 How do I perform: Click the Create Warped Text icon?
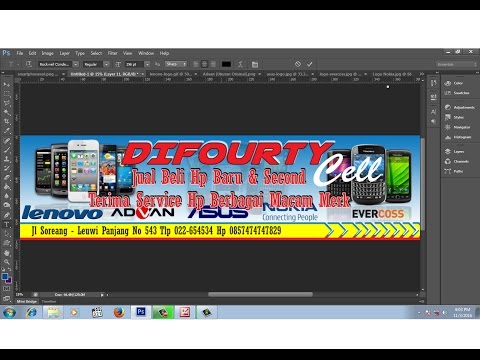point(240,64)
